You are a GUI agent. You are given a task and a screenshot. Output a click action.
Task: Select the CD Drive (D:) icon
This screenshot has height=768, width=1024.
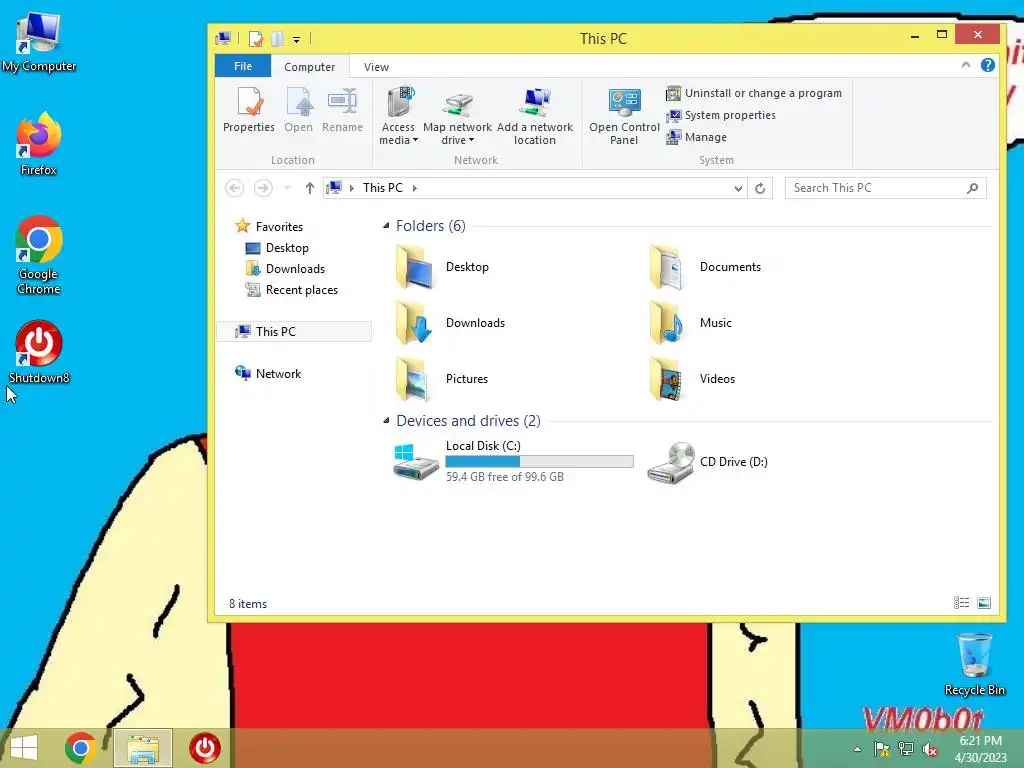[x=671, y=462]
